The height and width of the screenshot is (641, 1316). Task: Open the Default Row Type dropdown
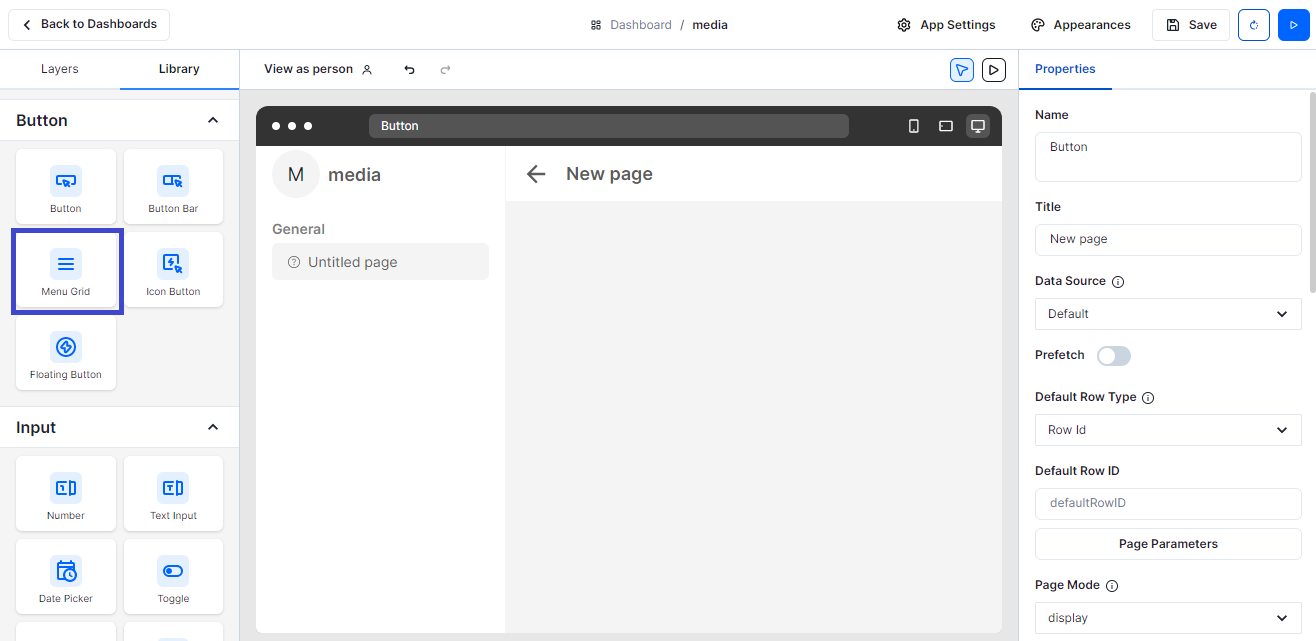[x=1167, y=430]
